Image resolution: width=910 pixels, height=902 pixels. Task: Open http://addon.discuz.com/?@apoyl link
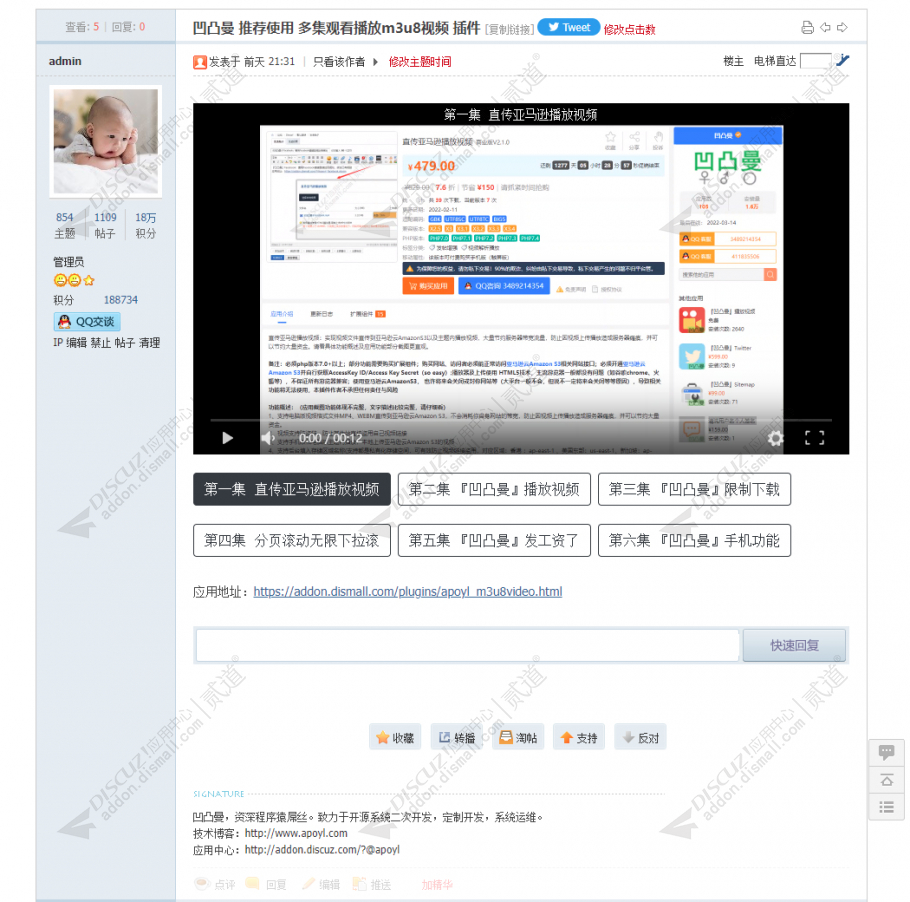pyautogui.click(x=322, y=849)
